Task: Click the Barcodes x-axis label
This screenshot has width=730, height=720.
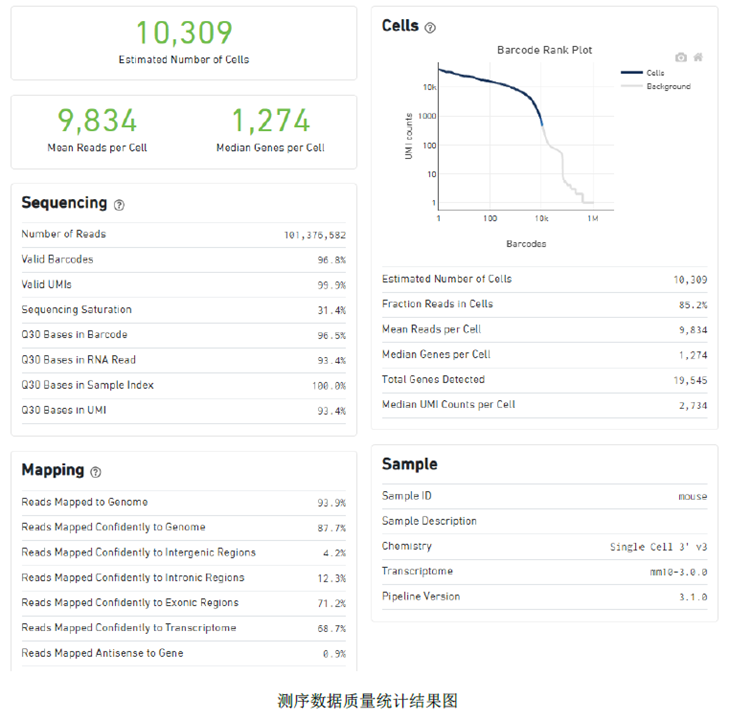Action: coord(526,244)
